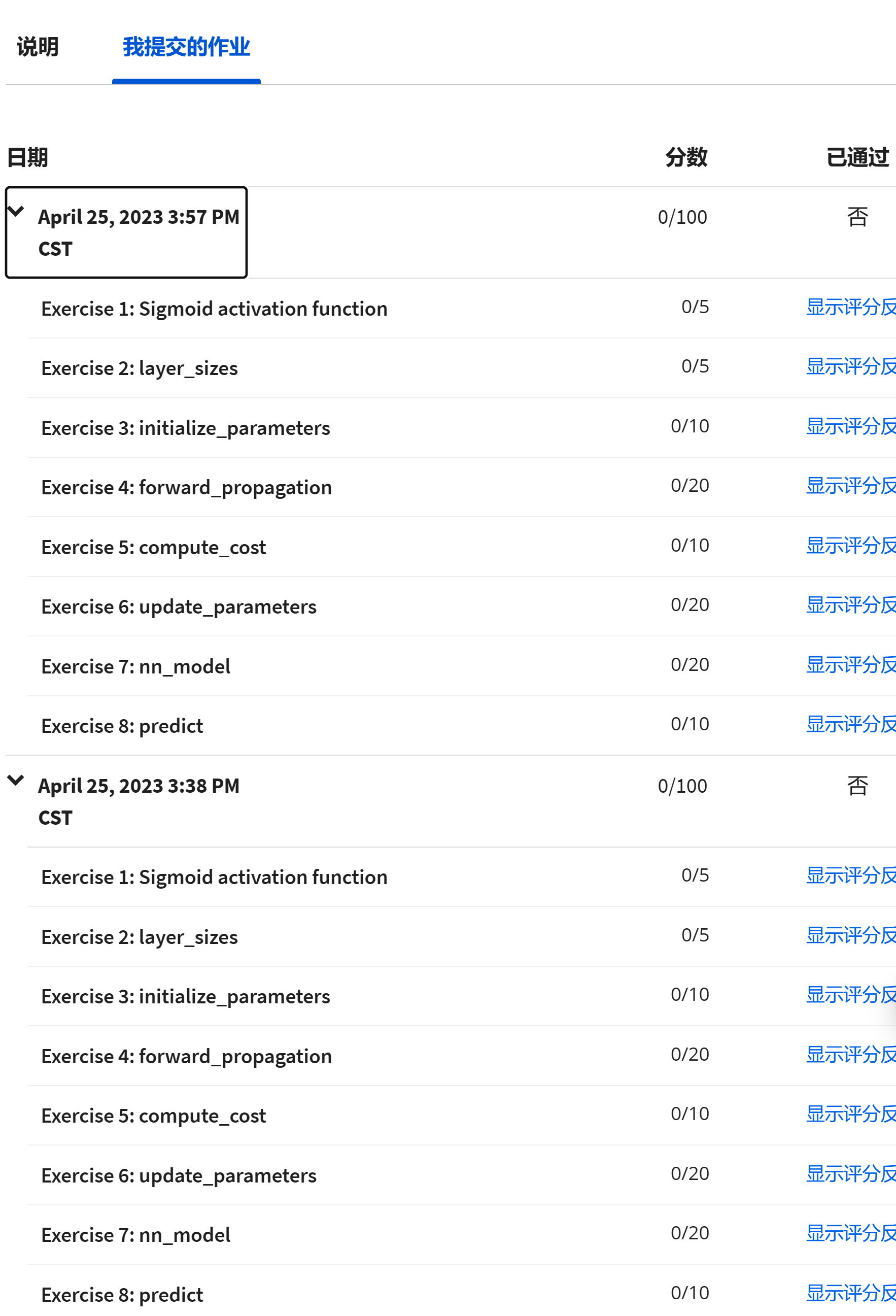The height and width of the screenshot is (1316, 896).
Task: Select the 我提交的作业 tab
Action: (186, 47)
